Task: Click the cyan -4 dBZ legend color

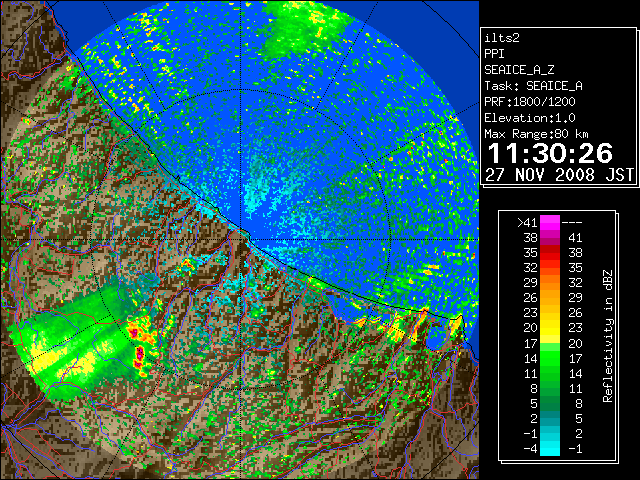Action: coord(550,448)
